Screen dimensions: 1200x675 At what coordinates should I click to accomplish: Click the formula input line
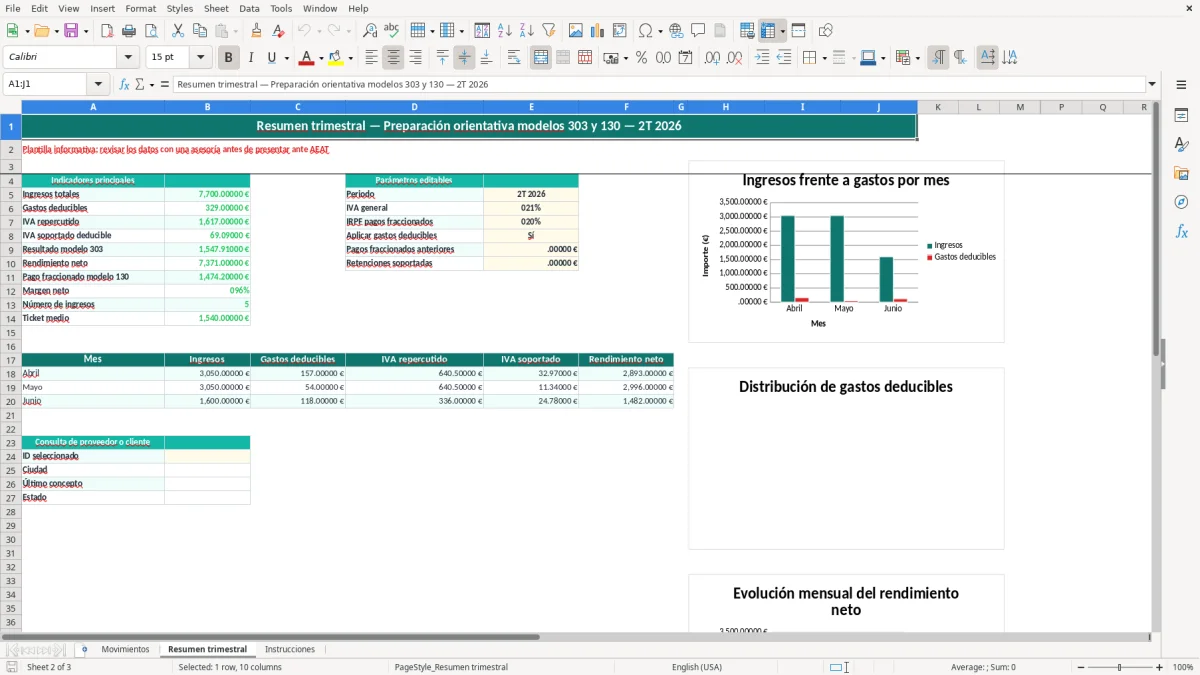click(658, 84)
